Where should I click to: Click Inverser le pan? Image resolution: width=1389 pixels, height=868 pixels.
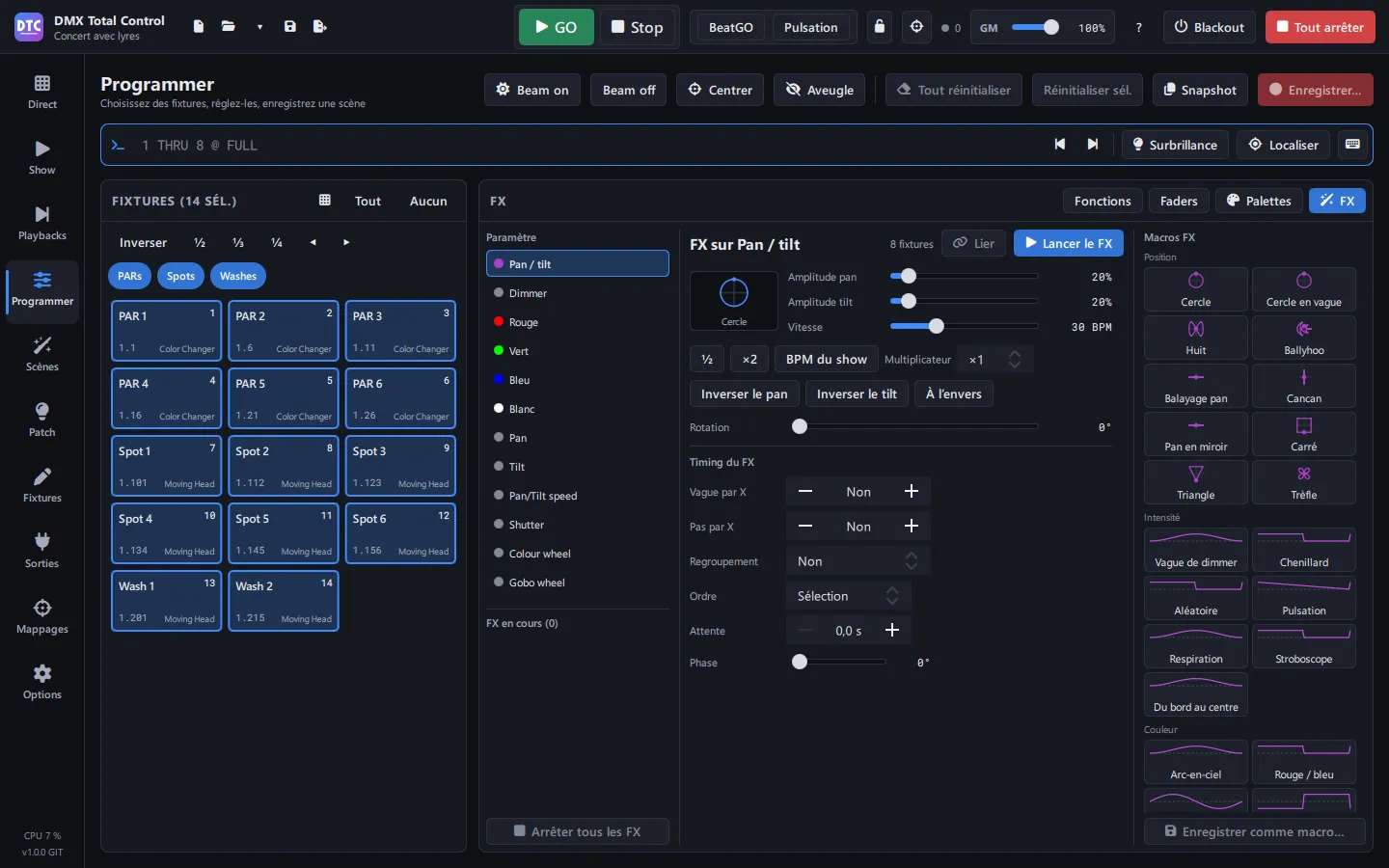(744, 393)
